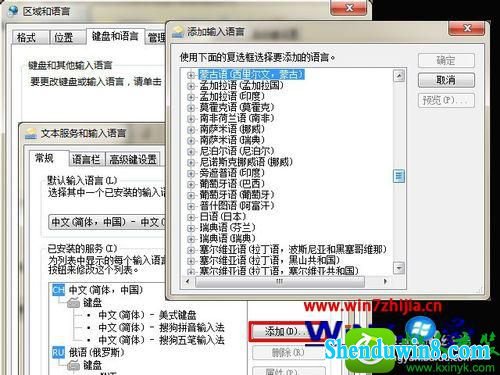Image resolution: width=500 pixels, height=375 pixels.
Task: Click 删除(R) button
Action: click(289, 353)
